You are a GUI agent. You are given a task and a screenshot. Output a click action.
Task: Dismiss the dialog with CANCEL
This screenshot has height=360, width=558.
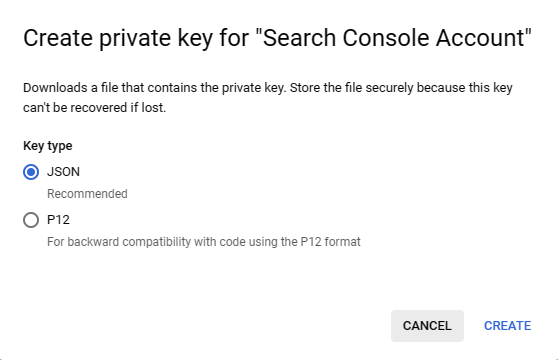[x=427, y=326]
